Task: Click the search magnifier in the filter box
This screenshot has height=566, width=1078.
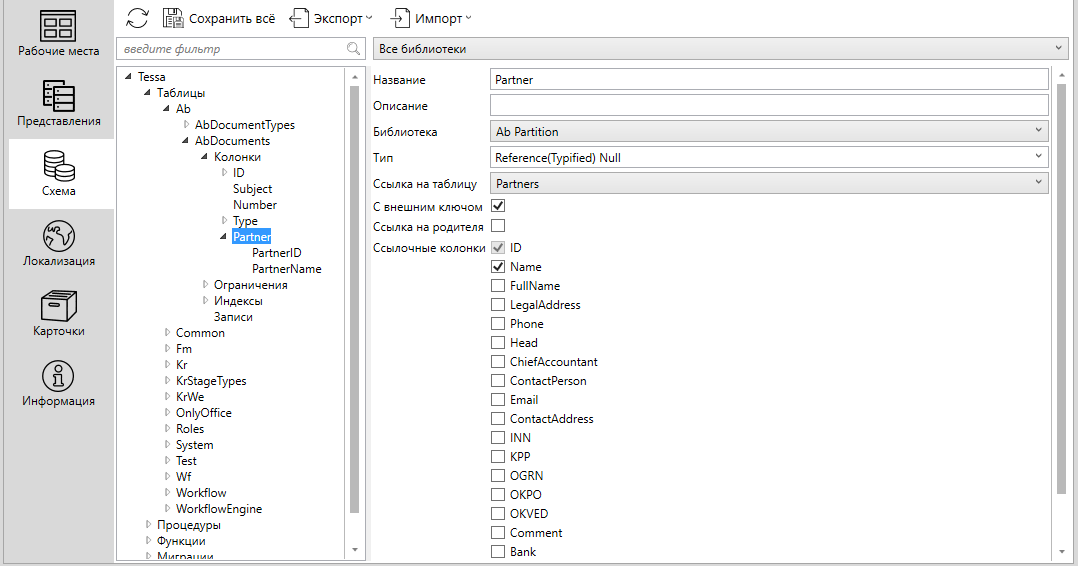Action: [353, 49]
